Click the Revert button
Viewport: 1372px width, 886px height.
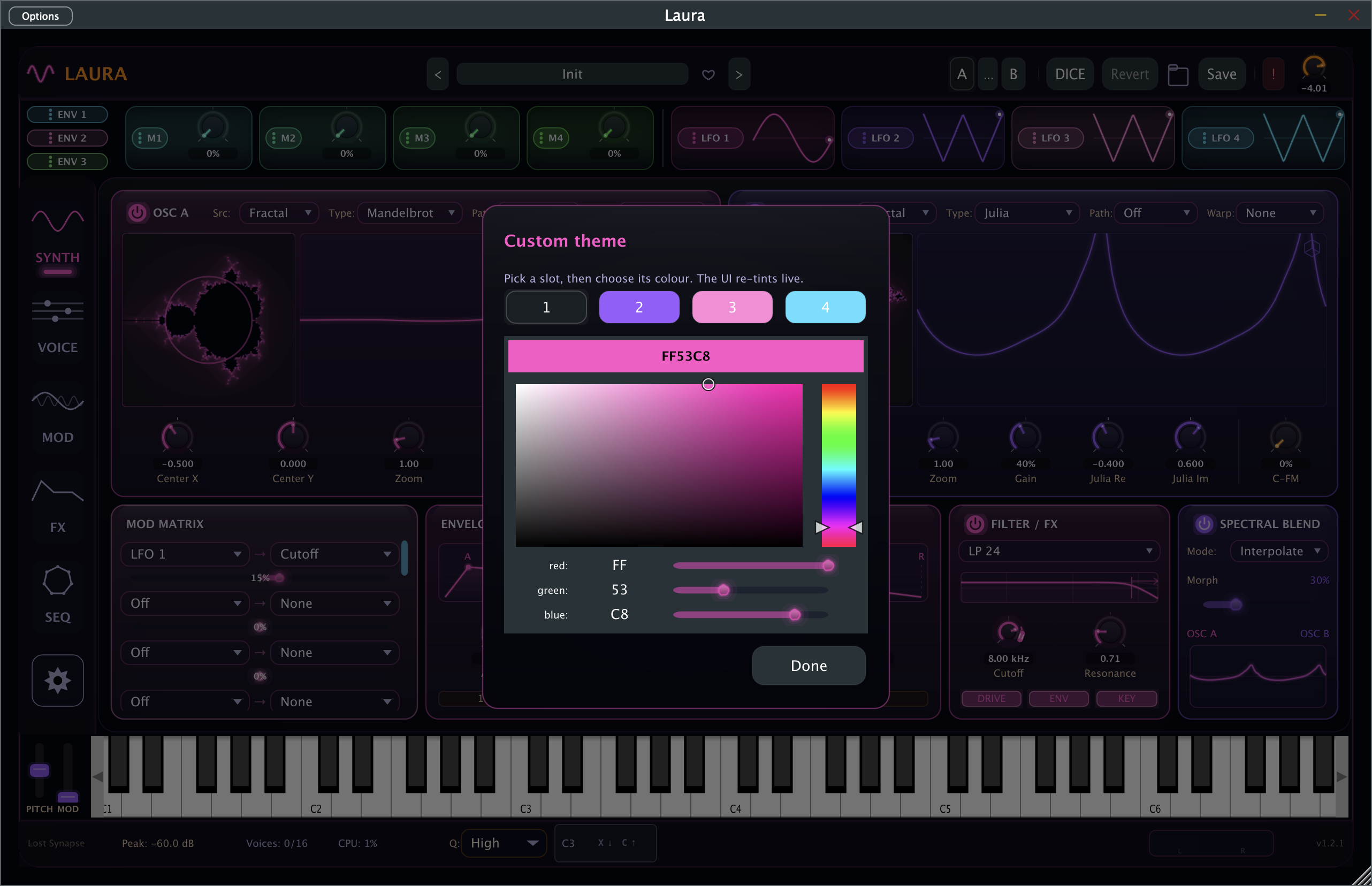click(x=1129, y=74)
